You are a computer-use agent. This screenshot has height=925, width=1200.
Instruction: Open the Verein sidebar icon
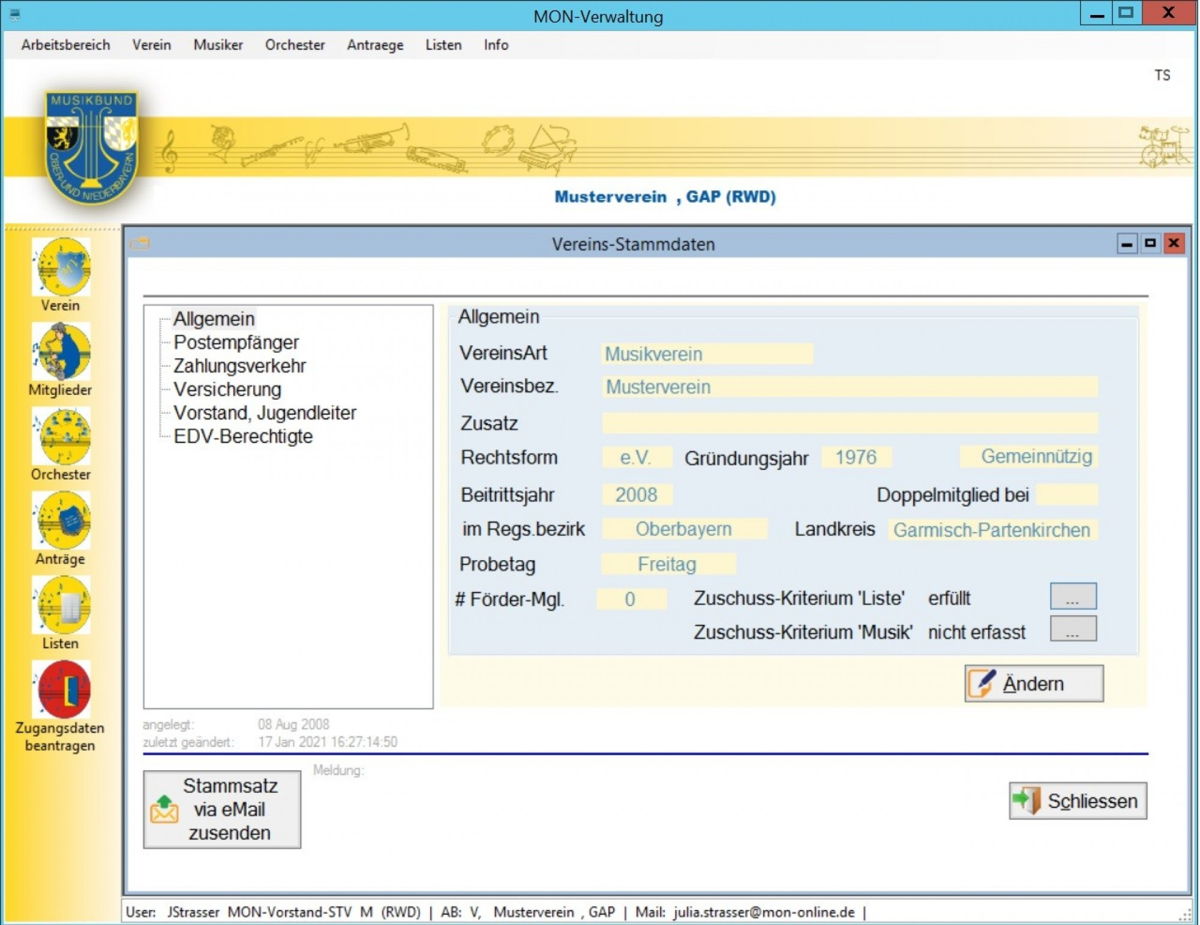pos(62,268)
